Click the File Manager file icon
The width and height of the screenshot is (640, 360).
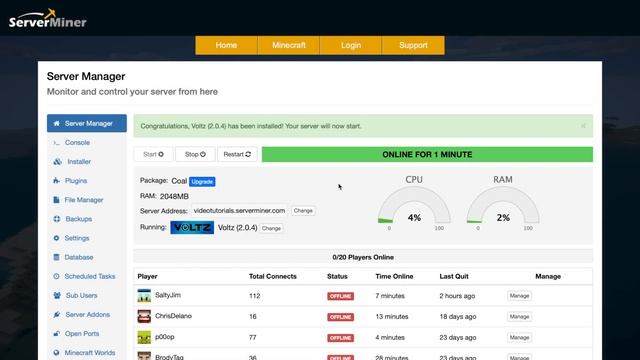click(56, 200)
